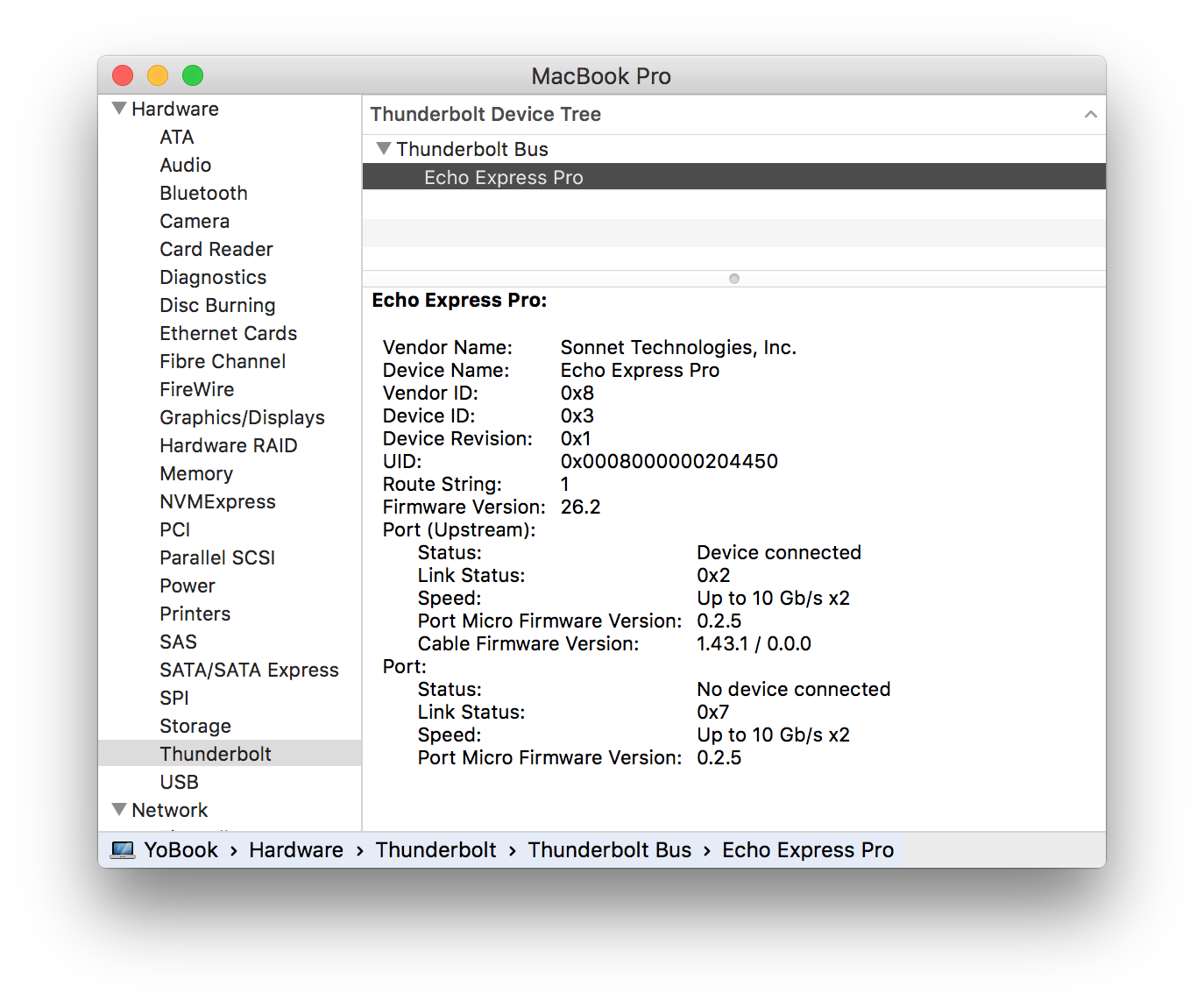Screen dimensions: 1204x1008
Task: Click the Echo Express Pro details heading
Action: coord(459,301)
